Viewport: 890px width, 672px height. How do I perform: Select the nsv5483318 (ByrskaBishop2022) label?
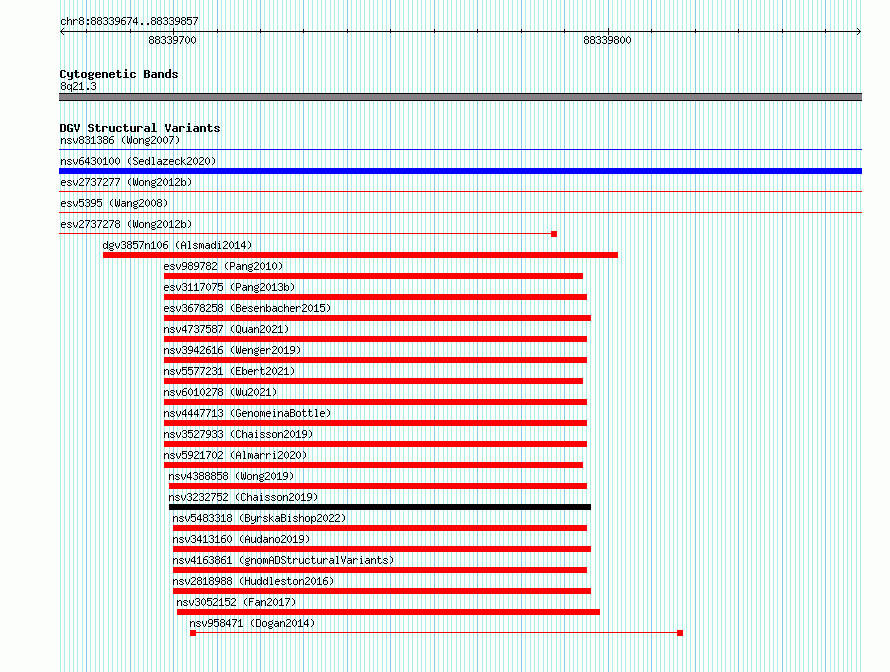point(259,518)
